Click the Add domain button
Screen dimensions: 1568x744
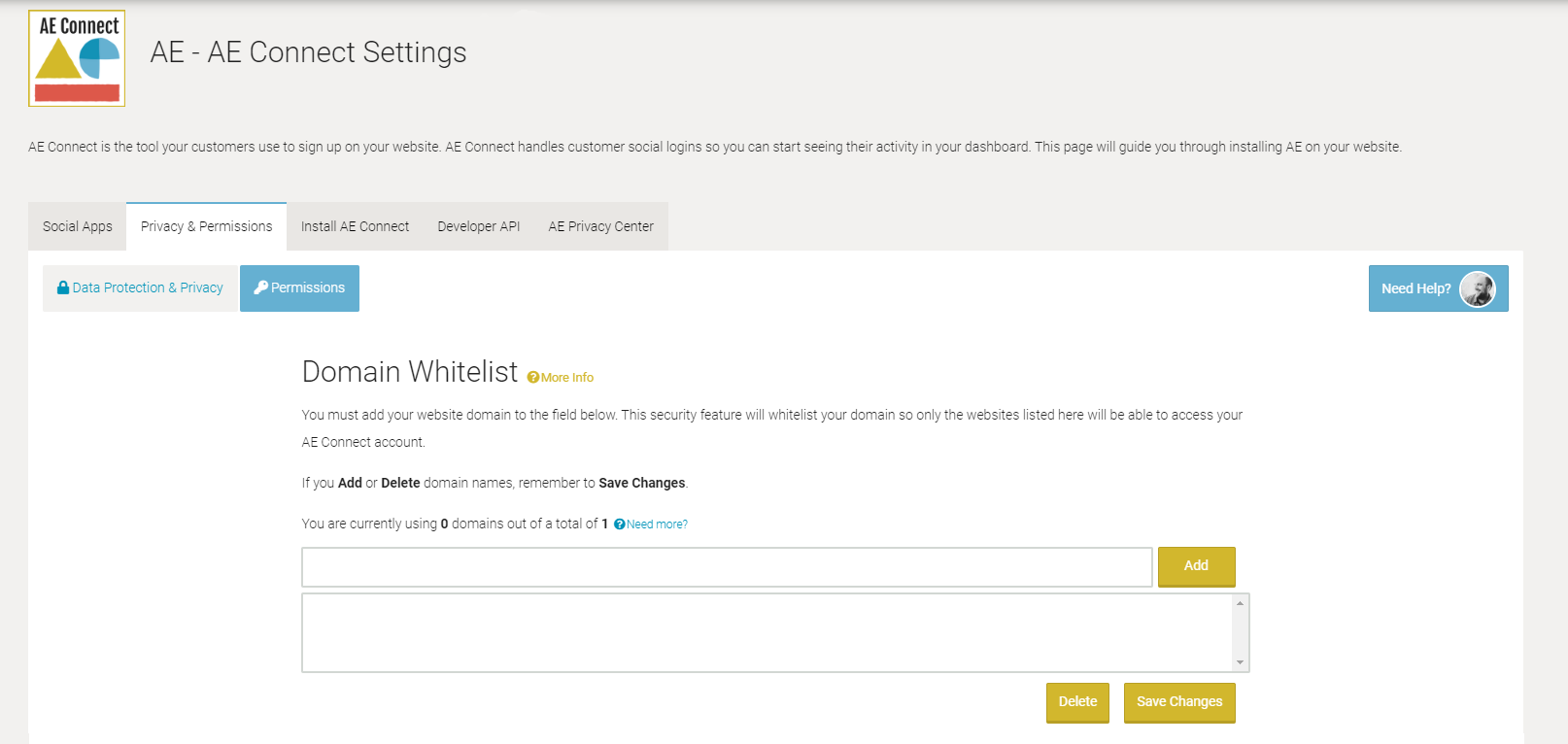1196,566
